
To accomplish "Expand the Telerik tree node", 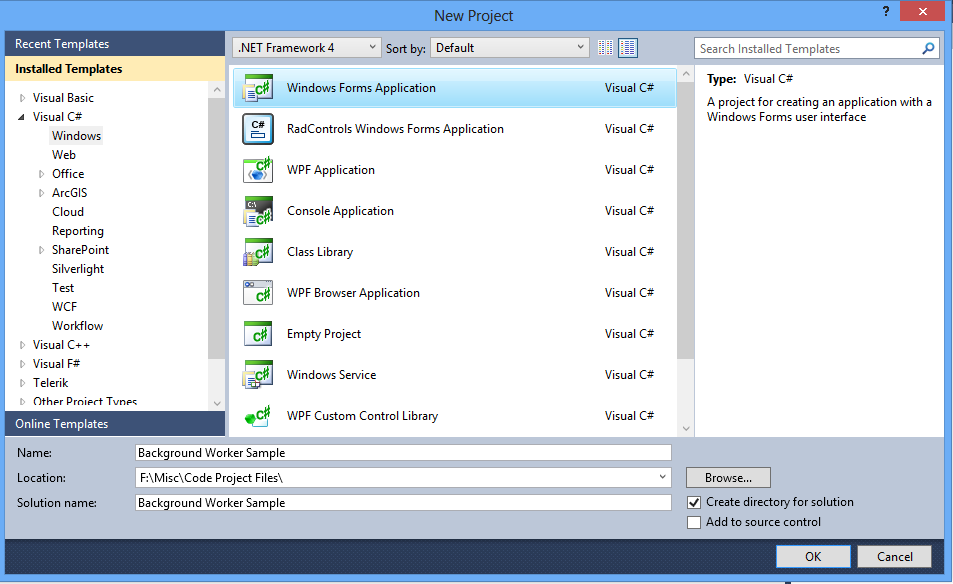I will tap(22, 383).
